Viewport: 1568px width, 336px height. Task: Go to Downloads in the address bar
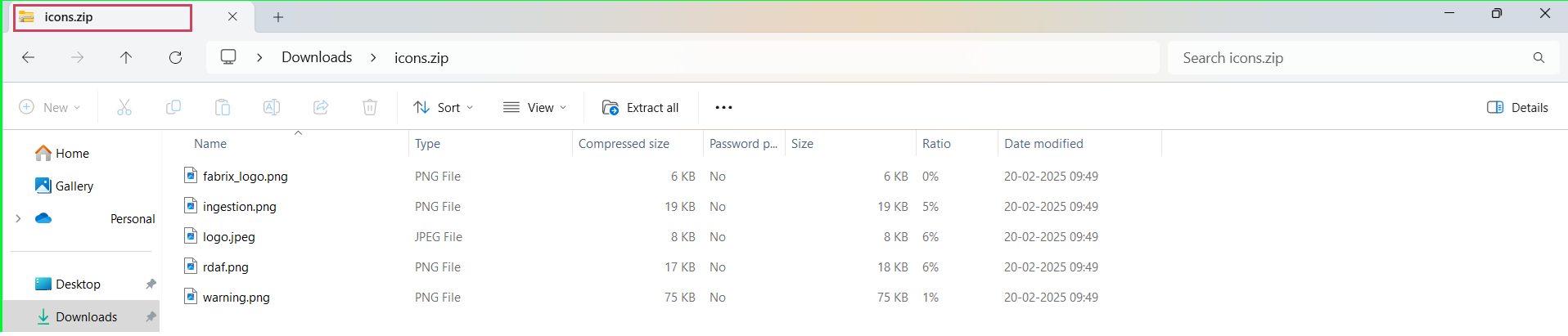pyautogui.click(x=317, y=57)
